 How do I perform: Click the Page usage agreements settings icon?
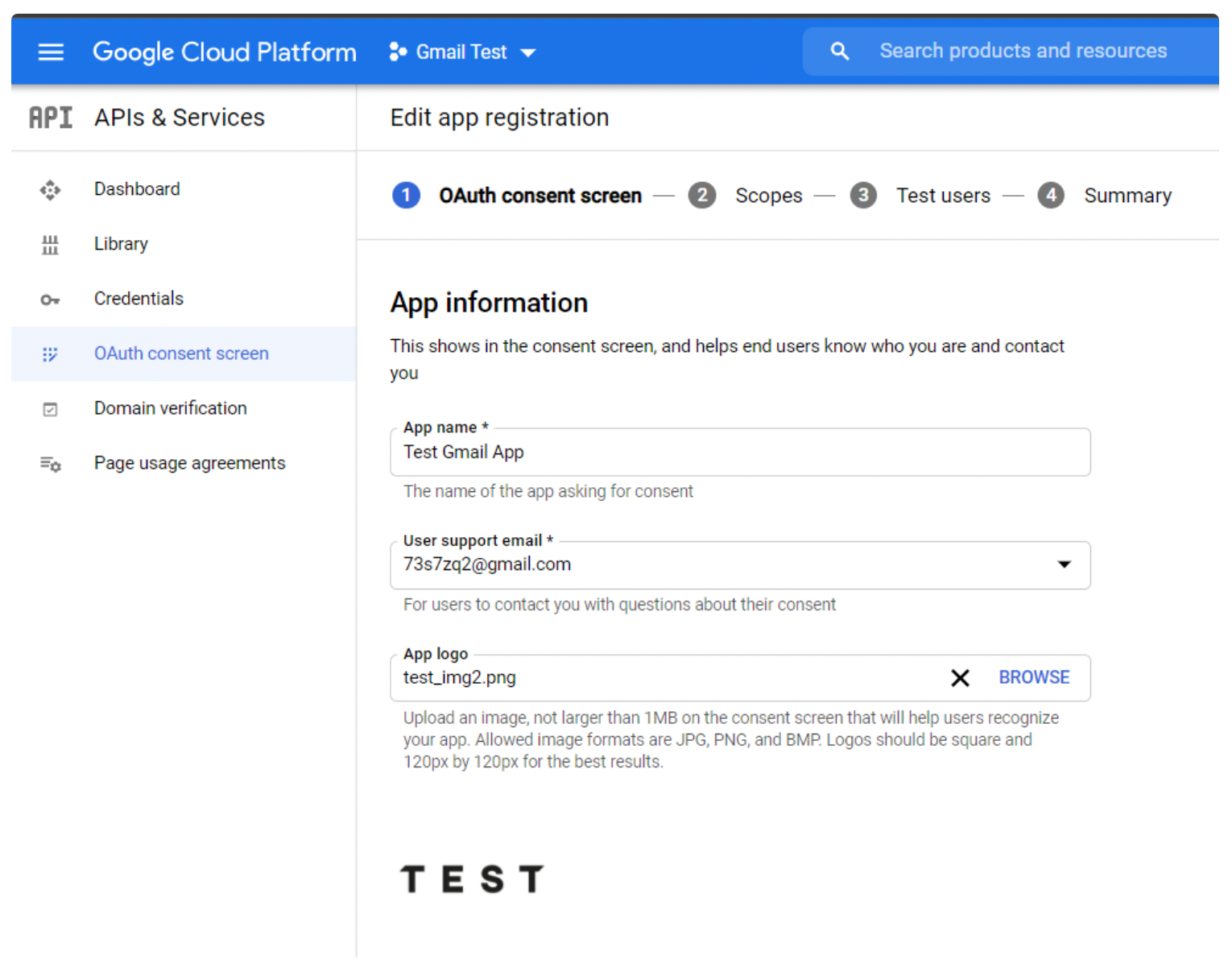click(50, 464)
